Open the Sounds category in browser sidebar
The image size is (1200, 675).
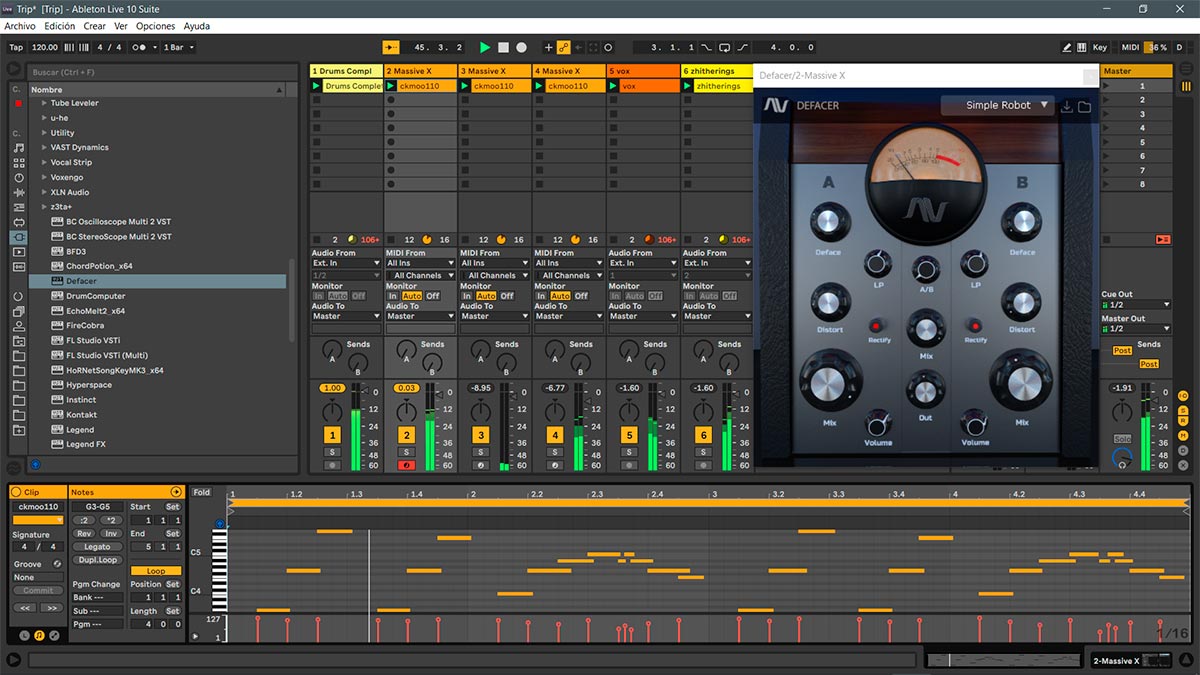19,148
